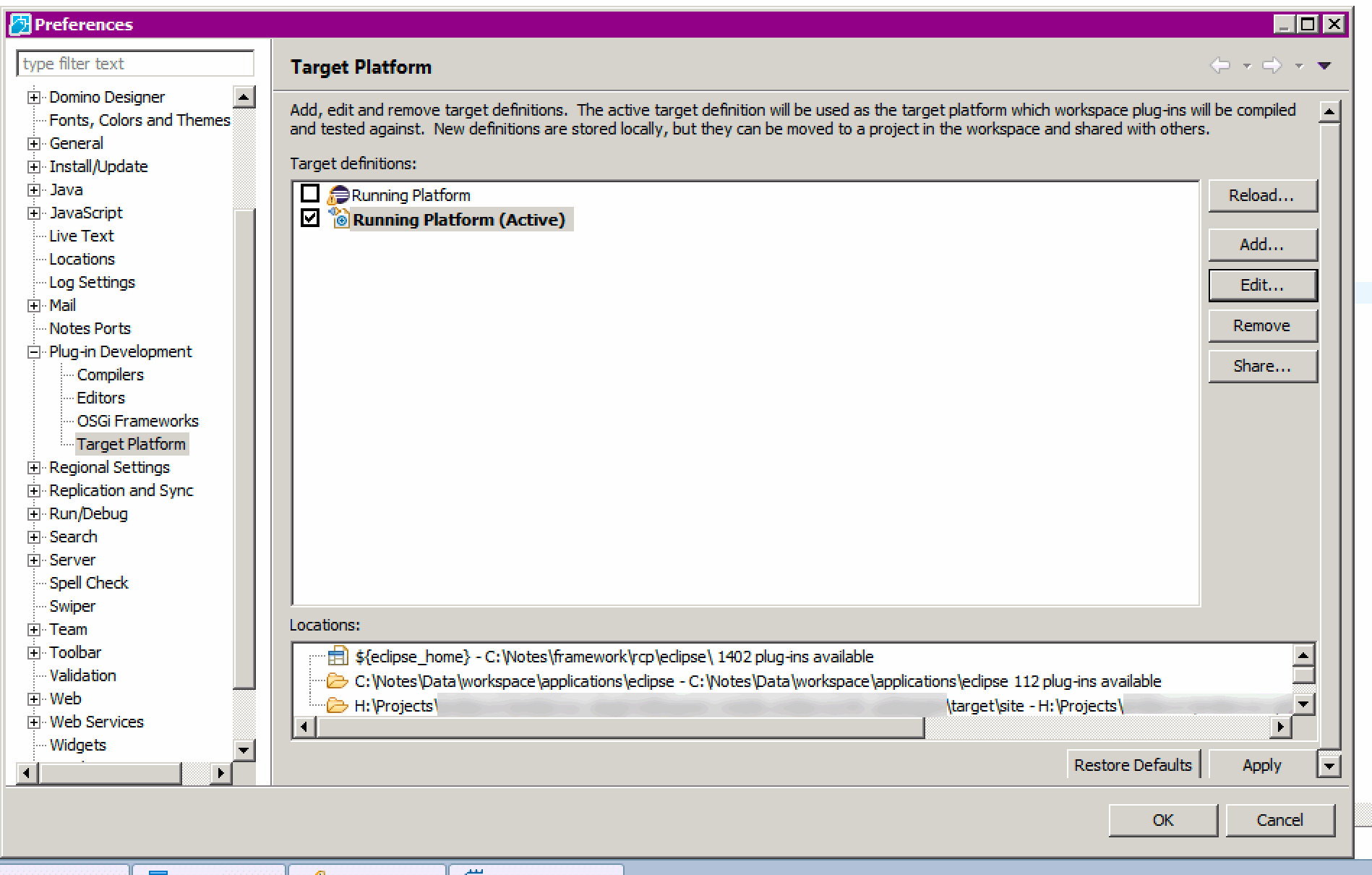Uncheck the Running Platform (Active) checkbox
This screenshot has width=1372, height=875.
[x=310, y=218]
